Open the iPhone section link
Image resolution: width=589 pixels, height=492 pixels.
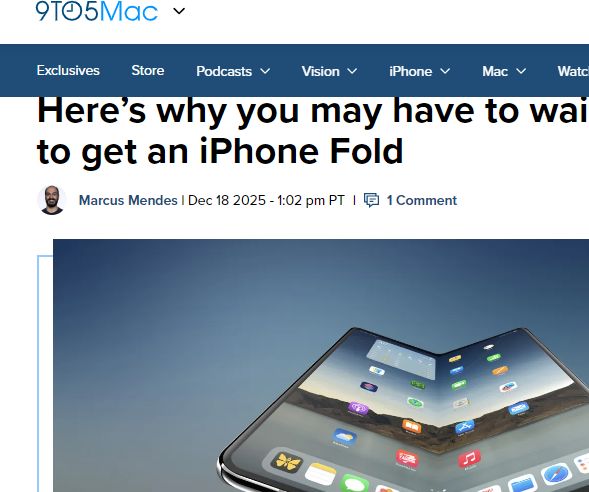(x=411, y=71)
